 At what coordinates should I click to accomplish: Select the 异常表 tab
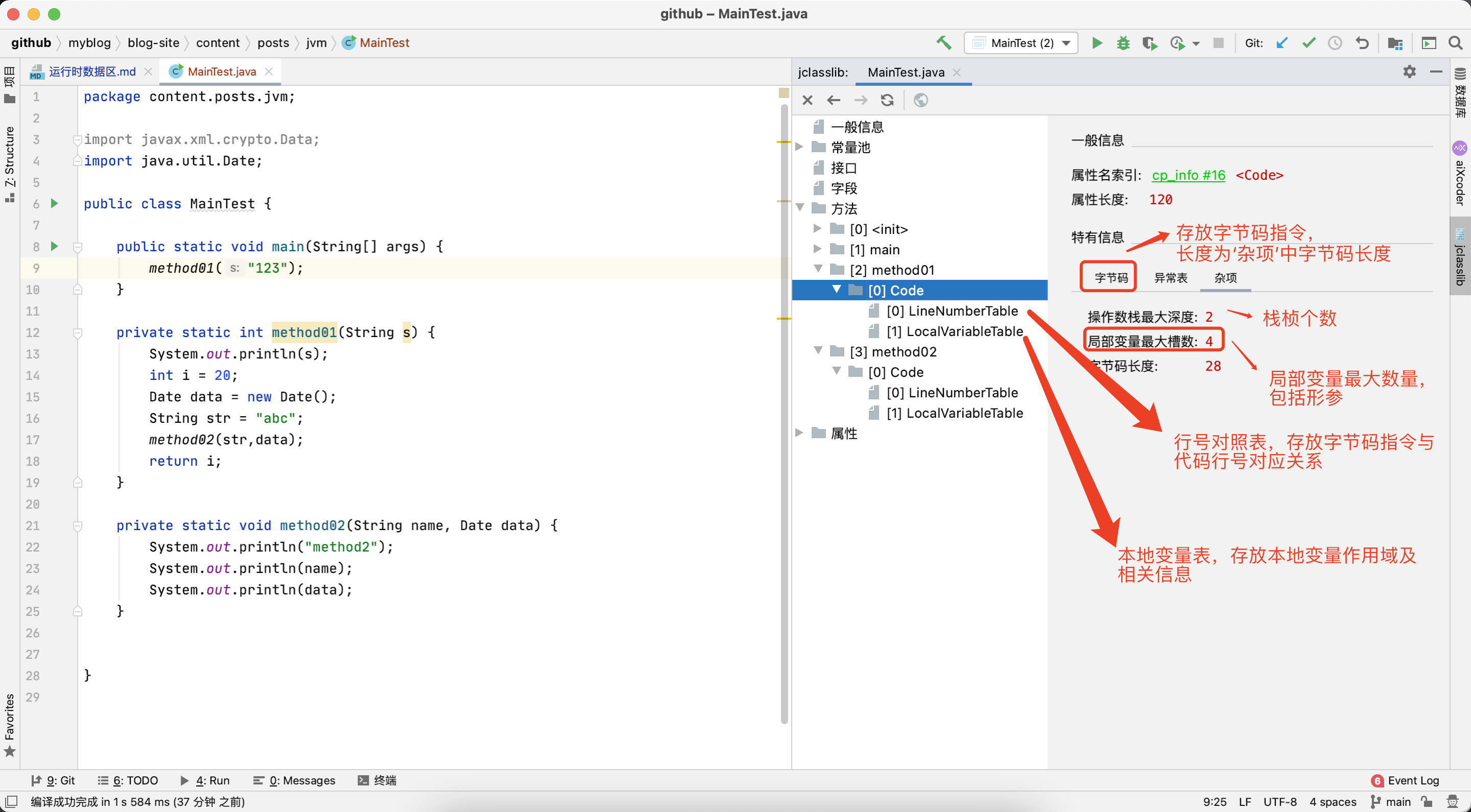1171,277
